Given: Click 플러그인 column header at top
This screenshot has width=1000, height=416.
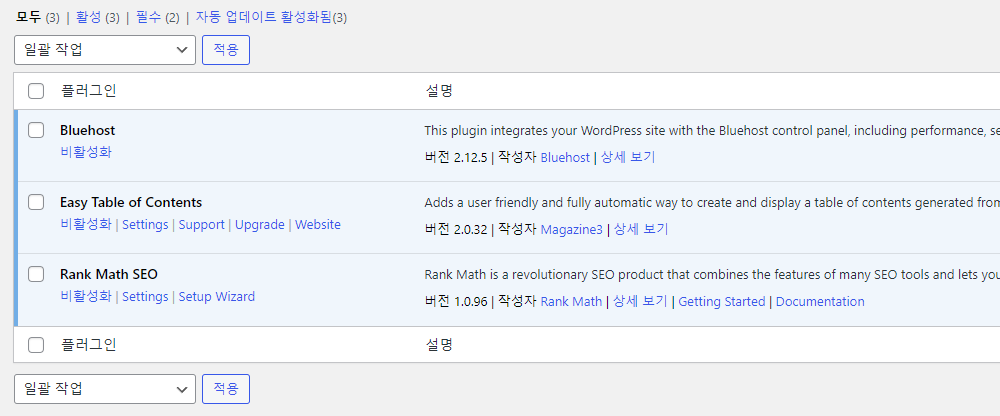Looking at the screenshot, I should [x=88, y=91].
